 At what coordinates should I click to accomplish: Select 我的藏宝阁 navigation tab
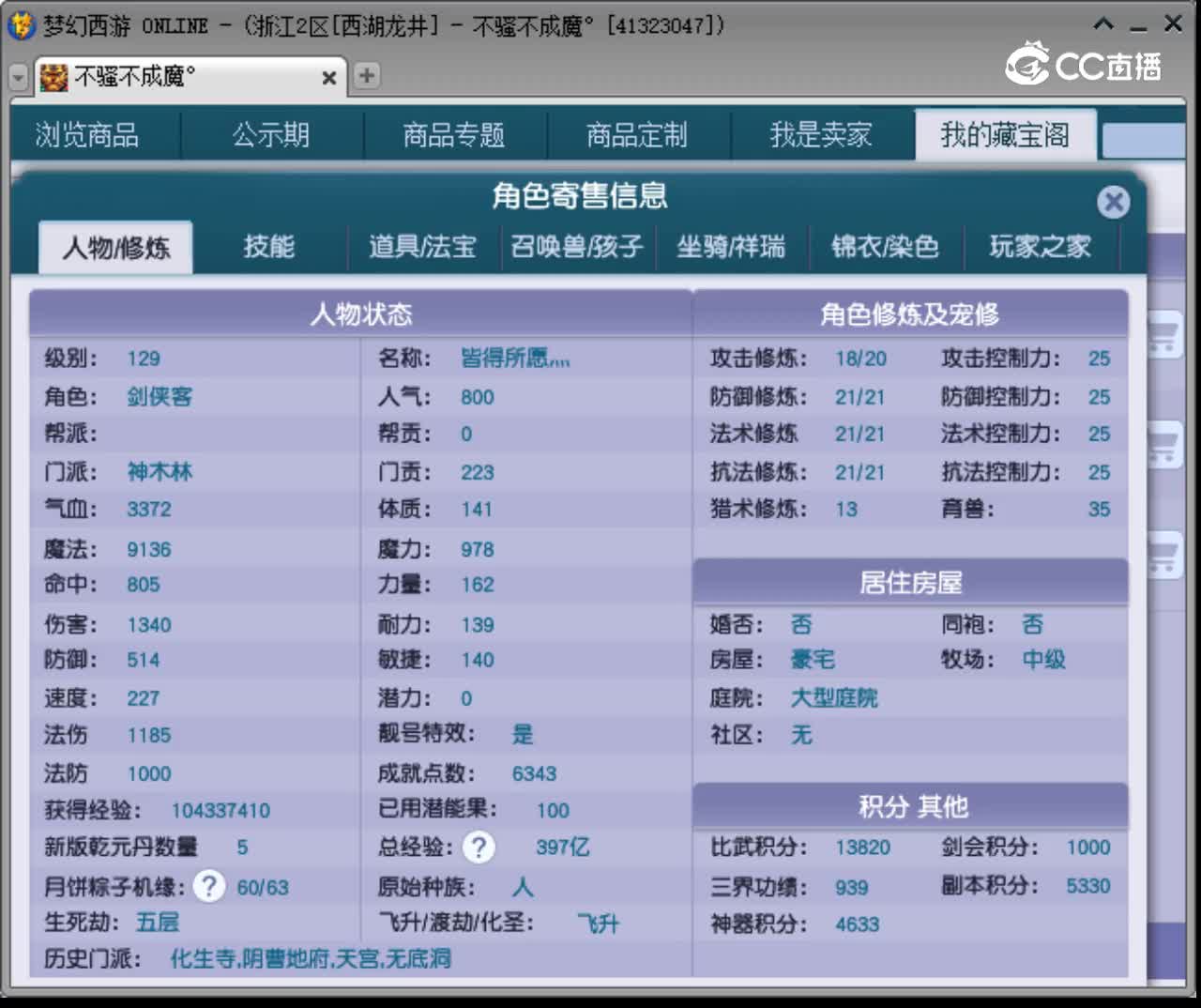1005,135
